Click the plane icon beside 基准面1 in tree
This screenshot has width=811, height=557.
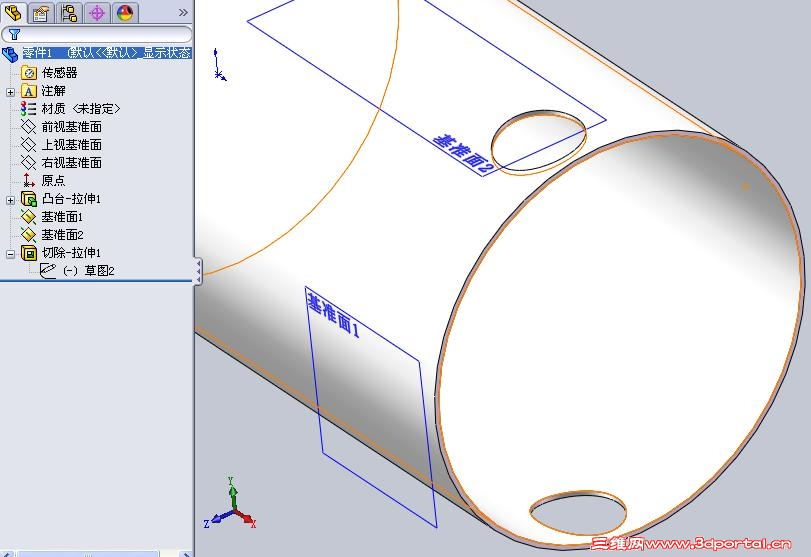pyautogui.click(x=28, y=217)
